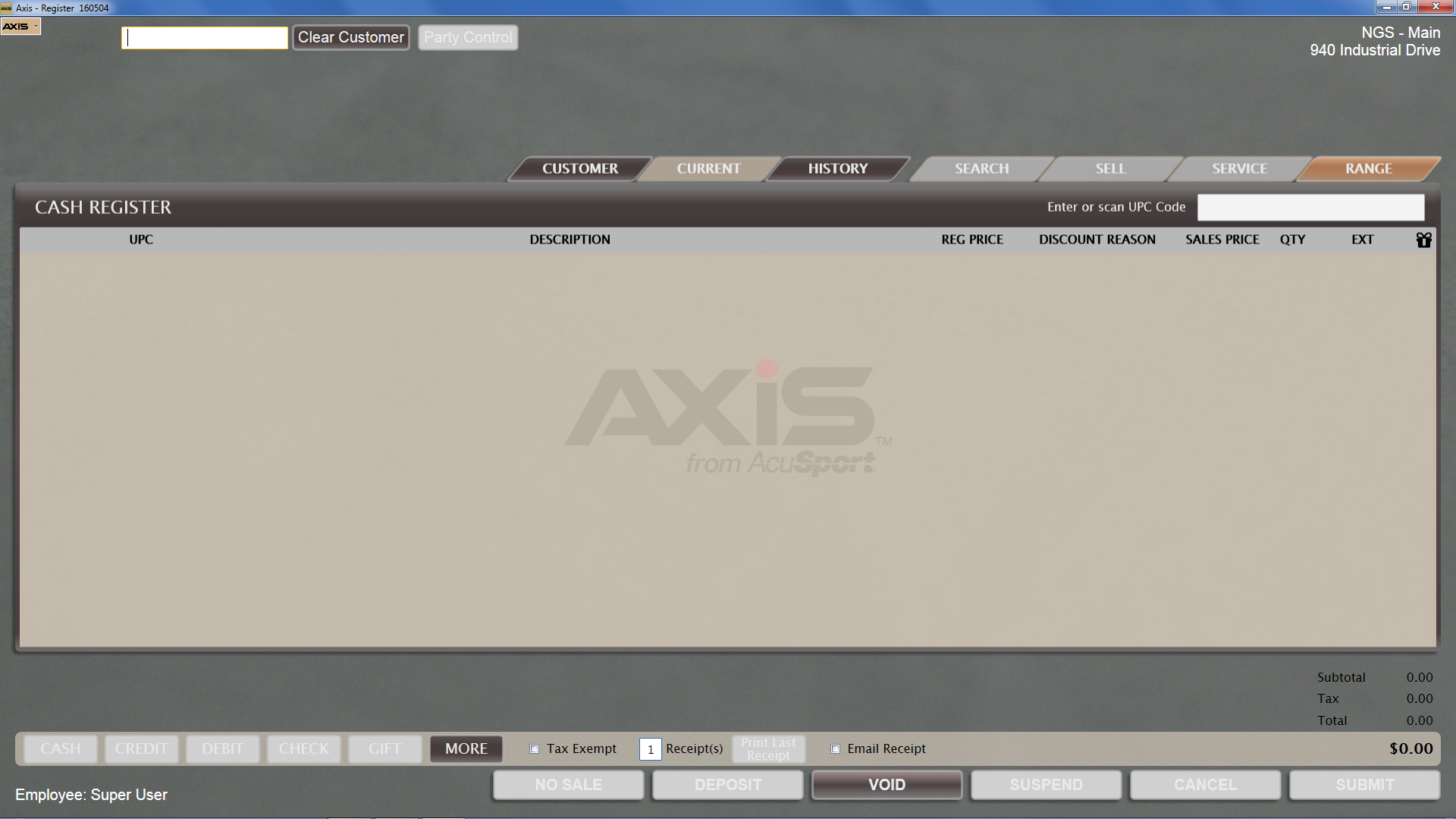The image size is (1456, 819).
Task: Click the DEPOSIT button
Action: tap(728, 785)
